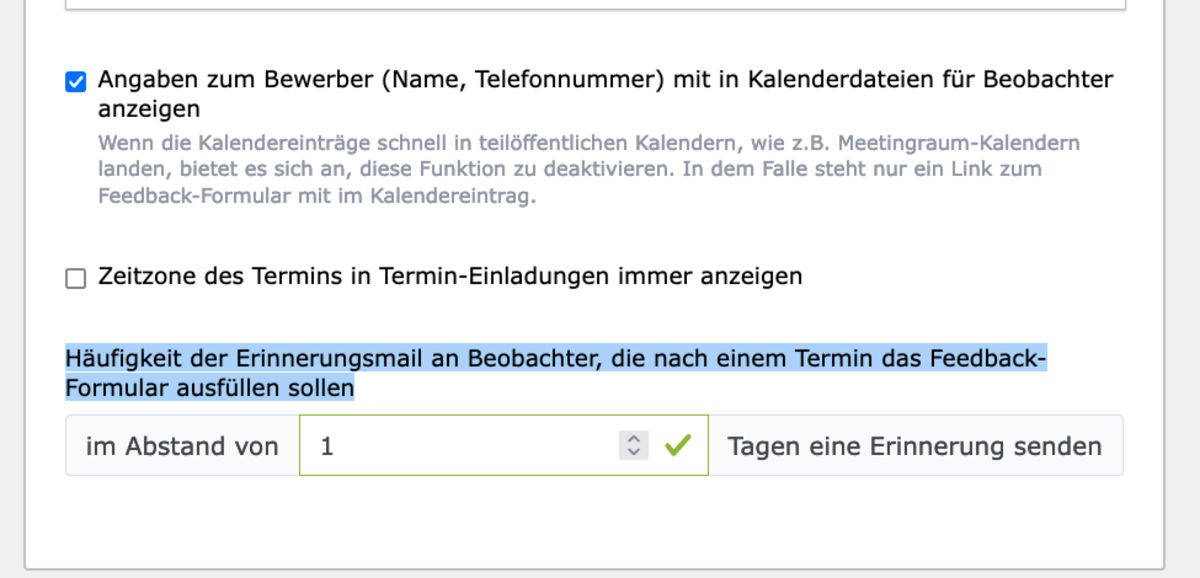
Task: Click "Feedback-Formular mit im Kalendereintrag" hint line
Action: 317,196
